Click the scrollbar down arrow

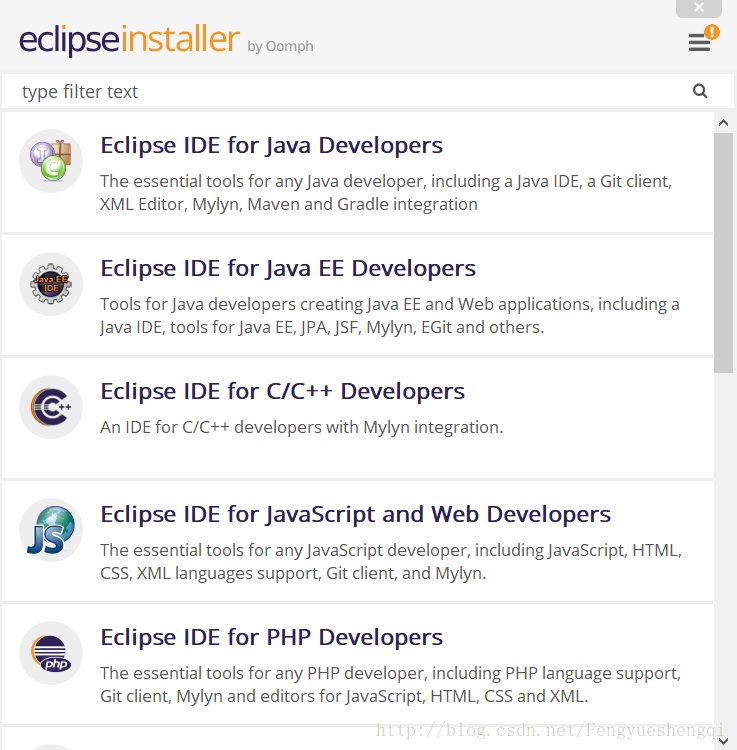click(x=724, y=741)
